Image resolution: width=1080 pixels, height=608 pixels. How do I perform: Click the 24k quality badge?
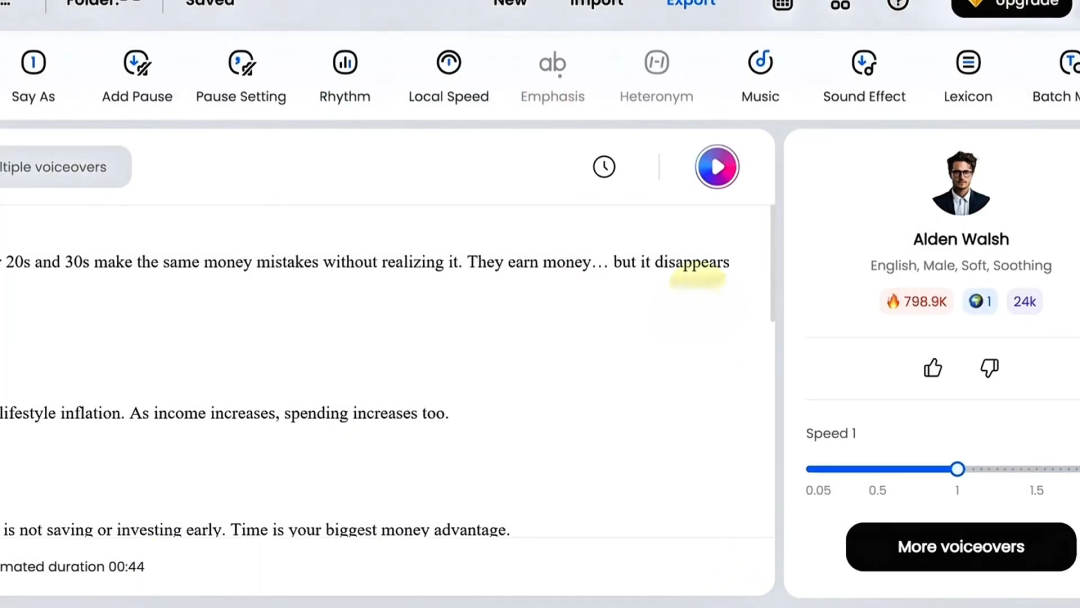1024,302
